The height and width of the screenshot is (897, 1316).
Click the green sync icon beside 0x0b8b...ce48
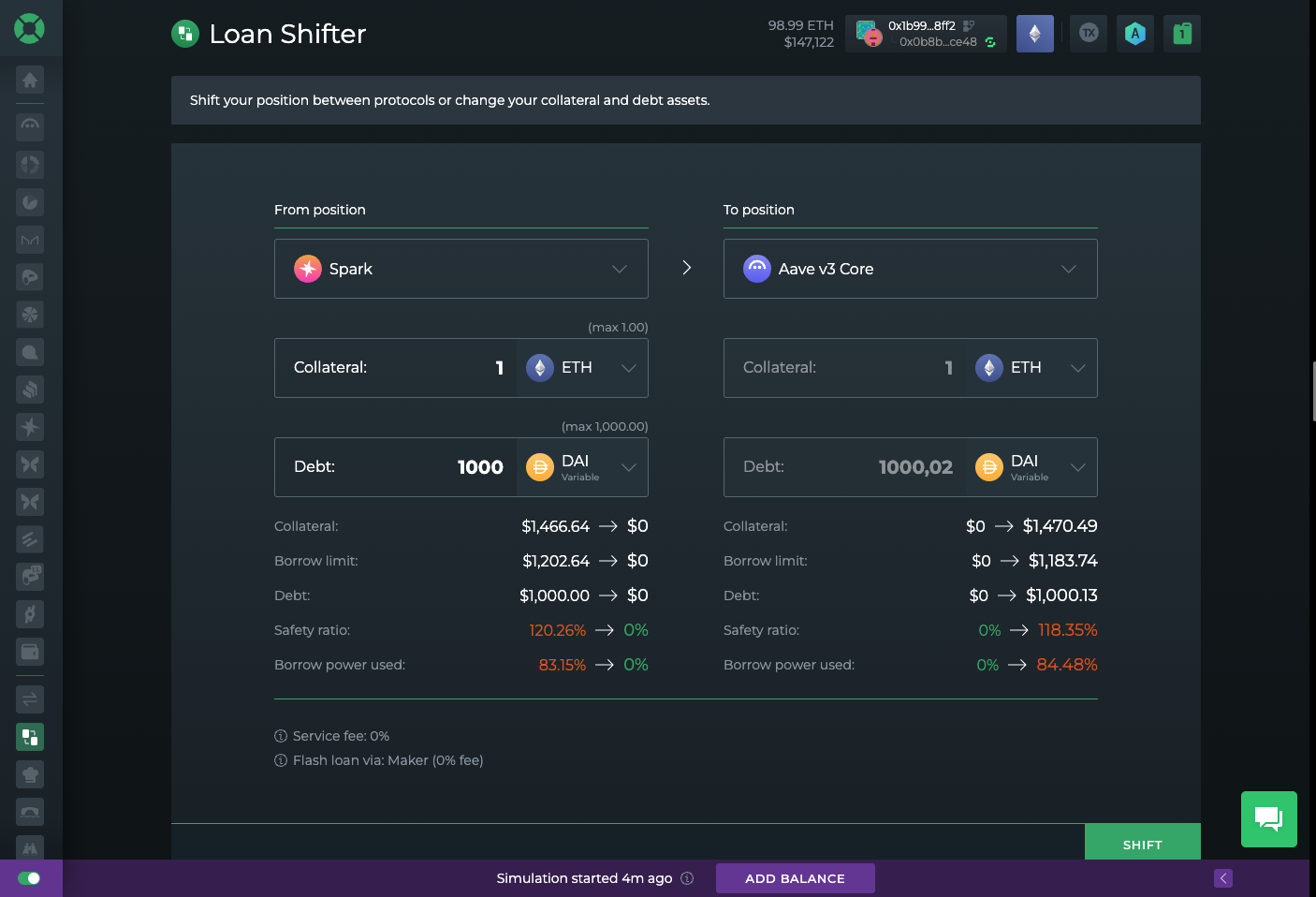990,42
